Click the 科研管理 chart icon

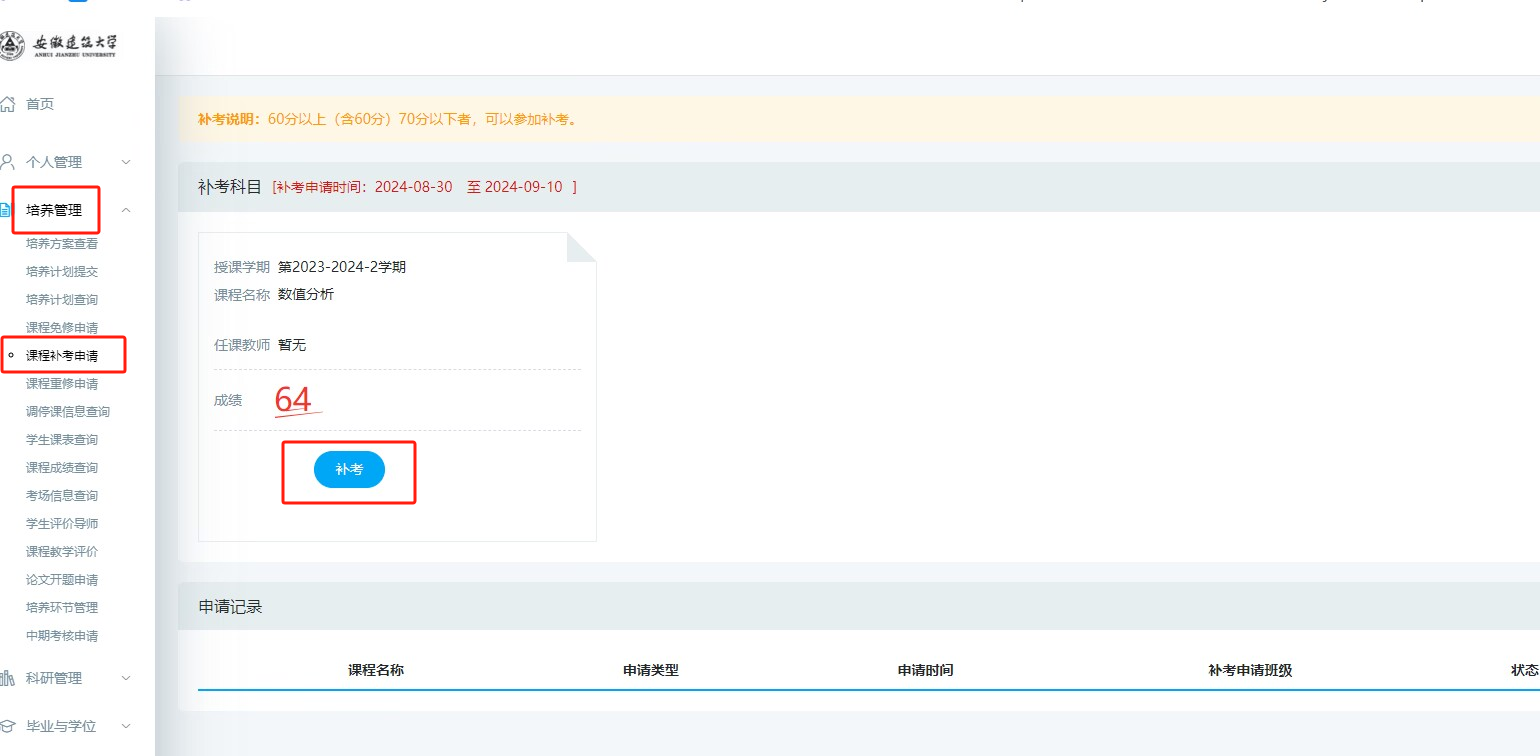8,678
